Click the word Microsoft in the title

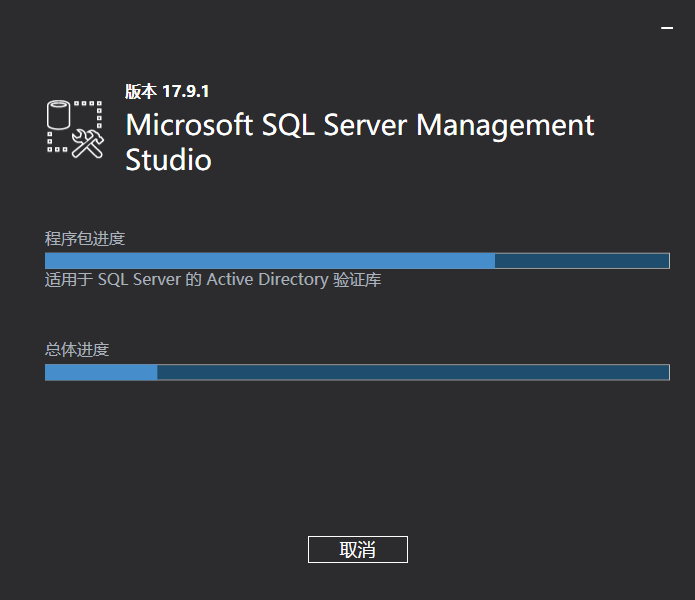pyautogui.click(x=189, y=125)
